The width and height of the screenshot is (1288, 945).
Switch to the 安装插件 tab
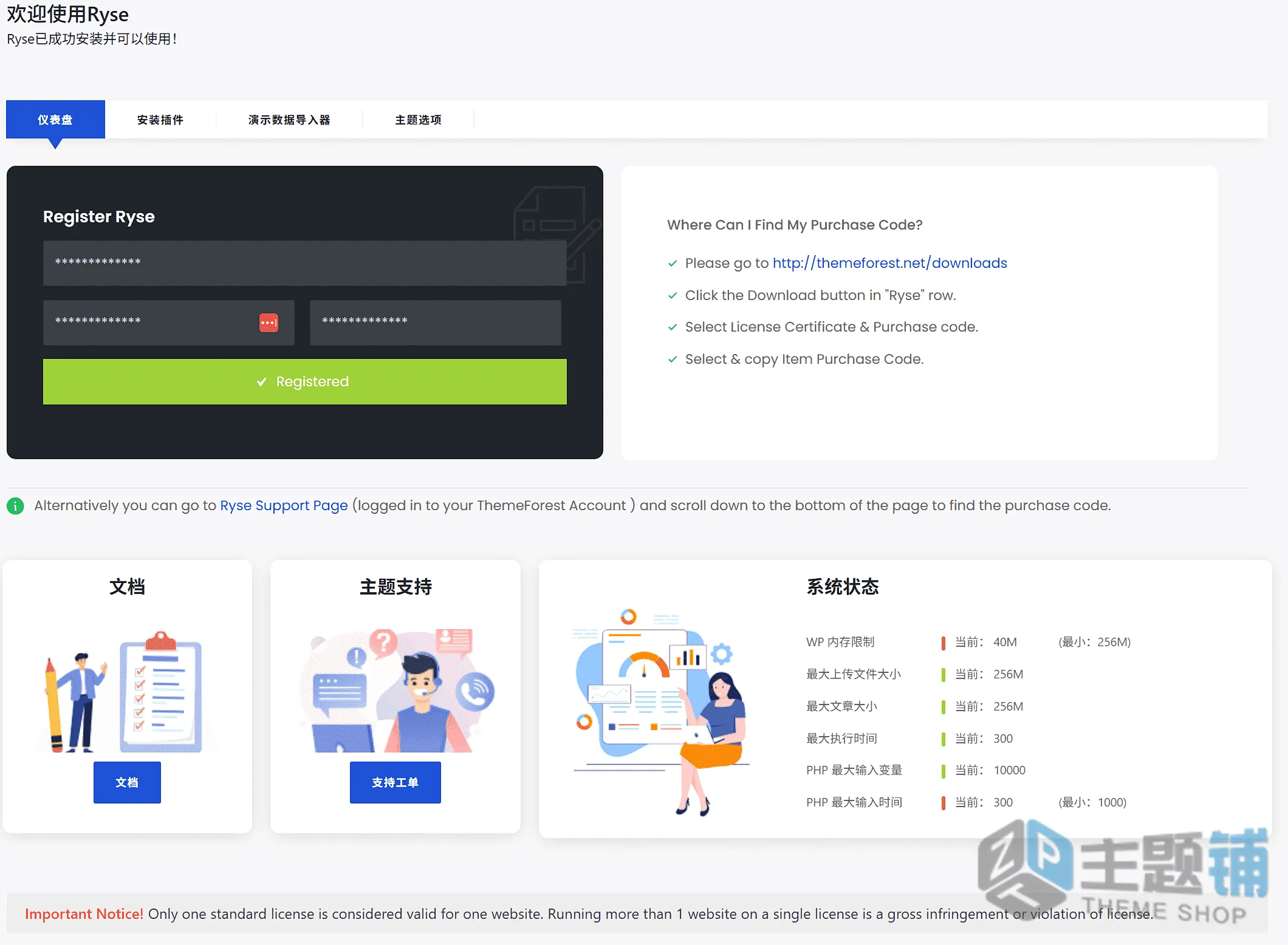coord(160,120)
